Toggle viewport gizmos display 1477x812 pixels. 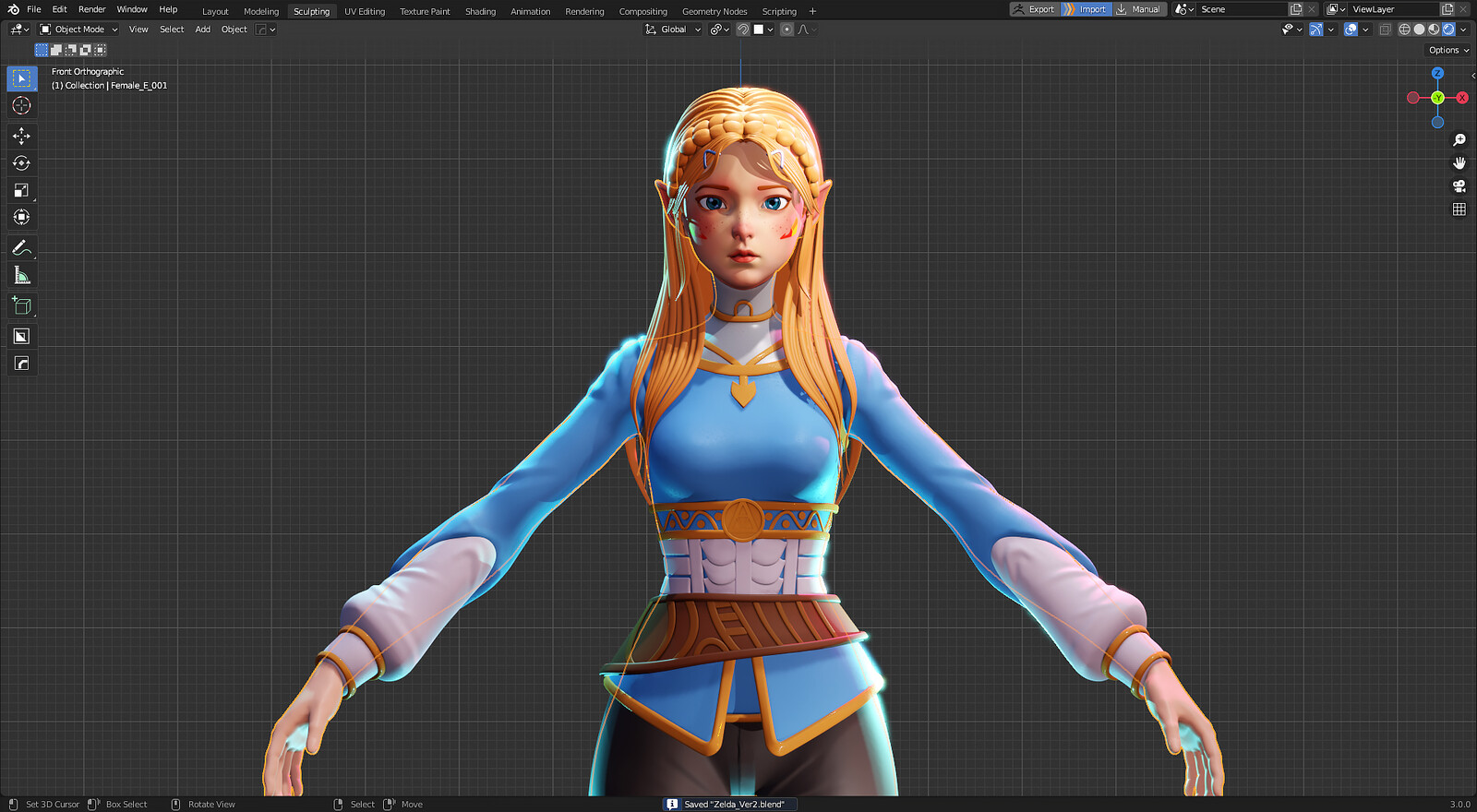1315,30
